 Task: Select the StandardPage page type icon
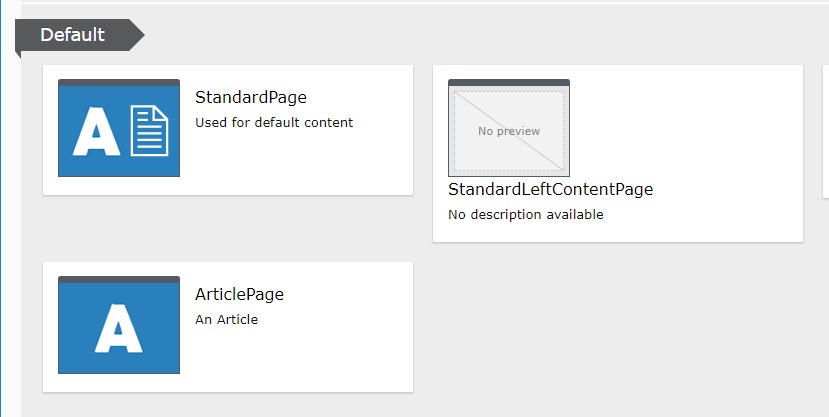click(119, 130)
